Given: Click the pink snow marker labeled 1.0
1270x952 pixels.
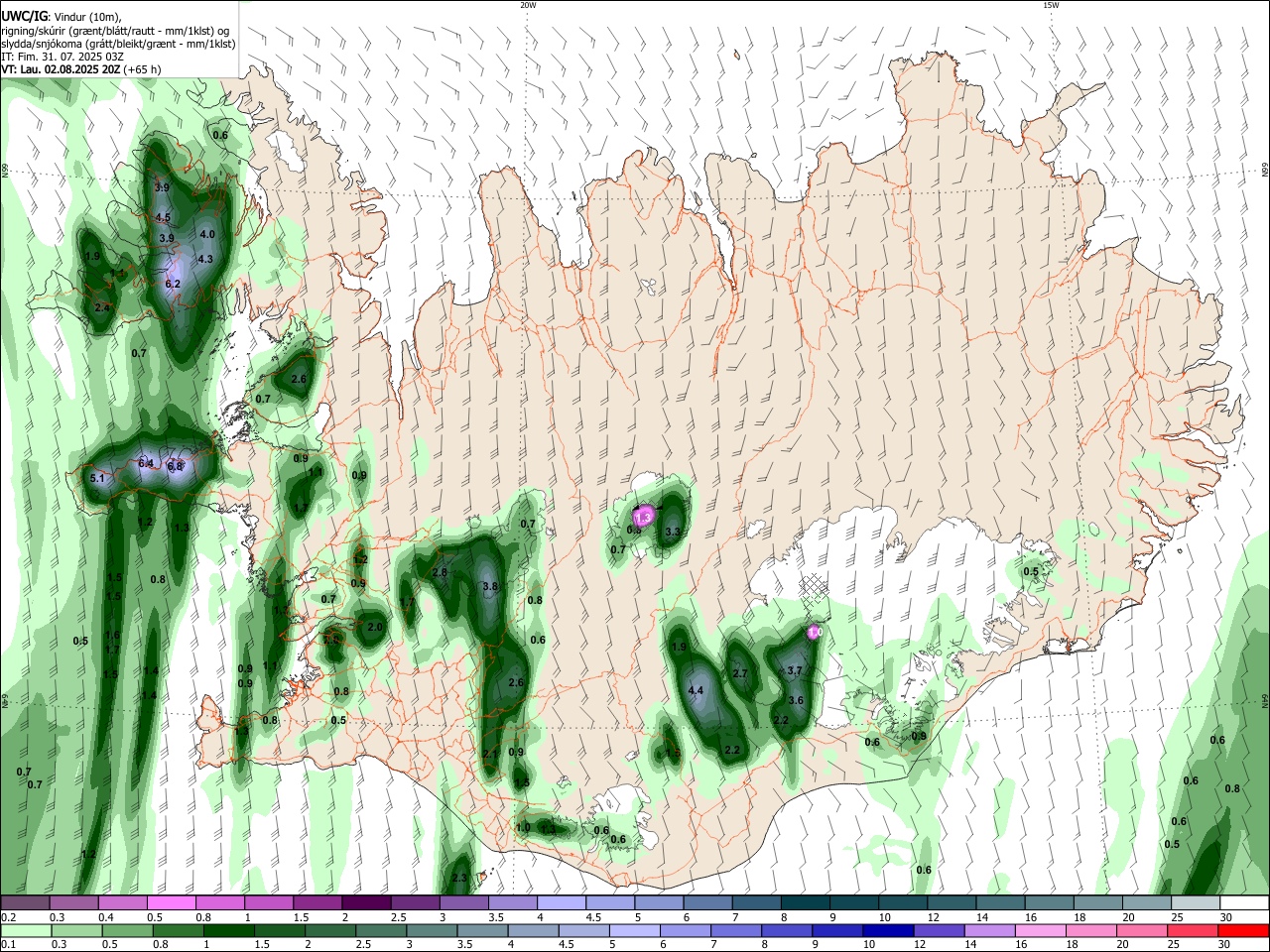Looking at the screenshot, I should click(815, 632).
